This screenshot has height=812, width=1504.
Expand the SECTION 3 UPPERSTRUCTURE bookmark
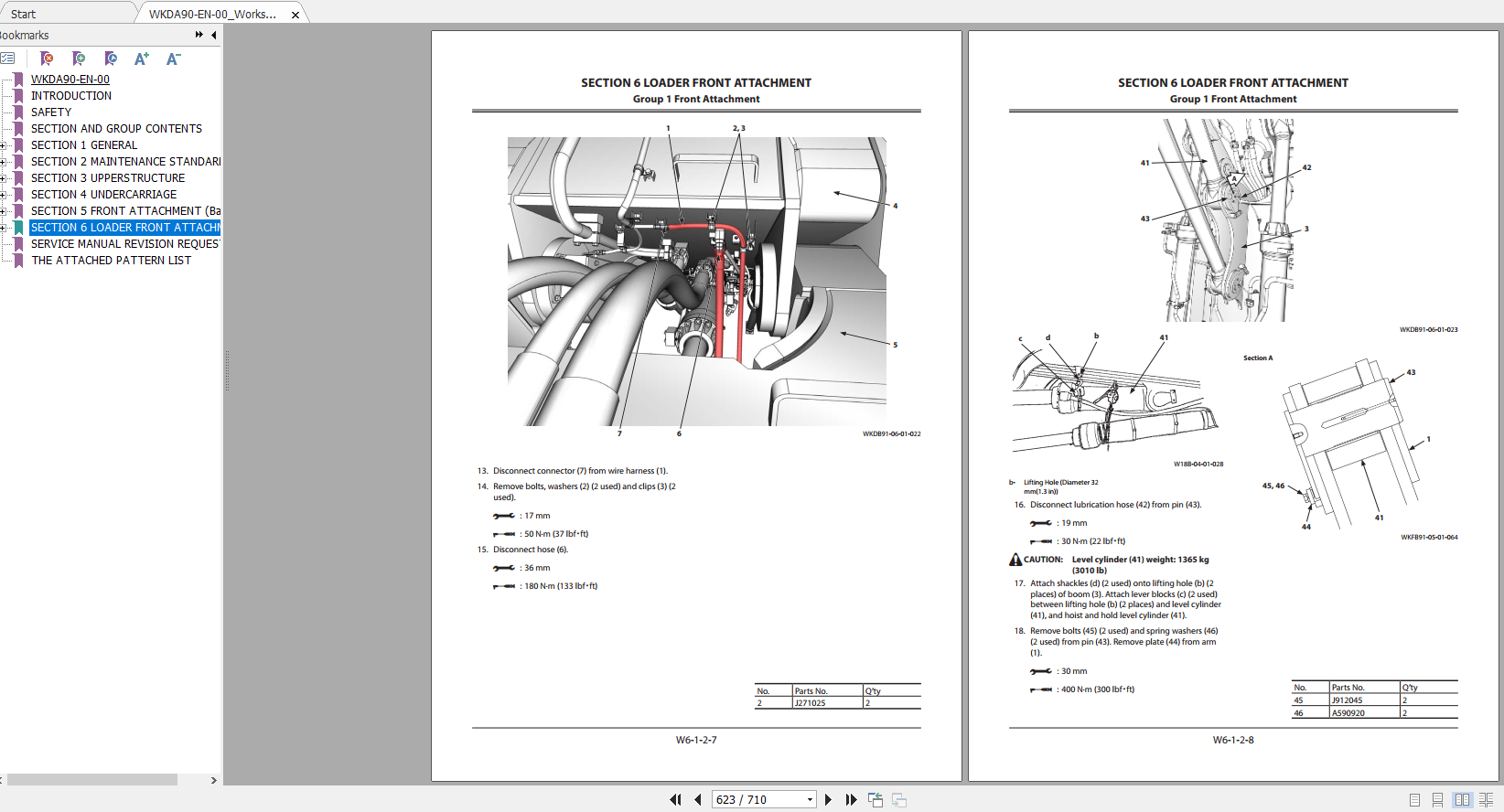4,178
